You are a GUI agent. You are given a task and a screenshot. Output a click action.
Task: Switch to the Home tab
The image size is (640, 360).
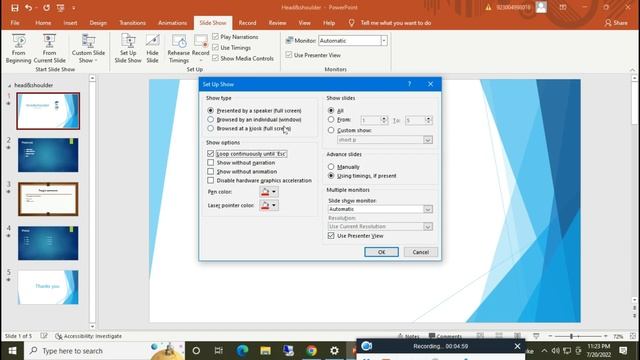click(43, 23)
